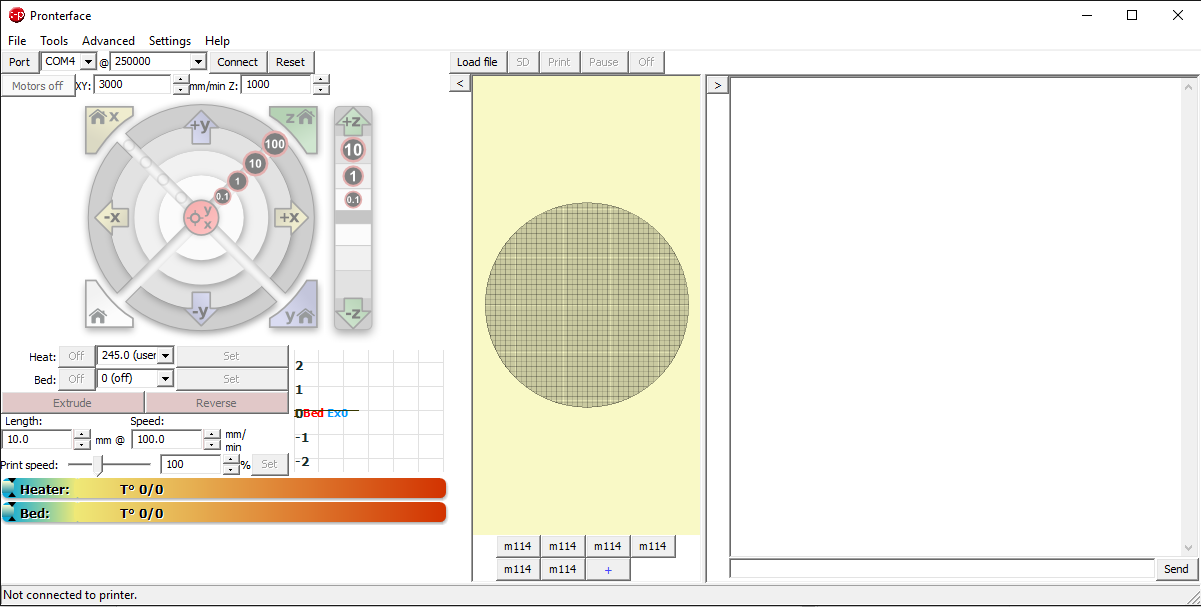Select the 100mm move distance on the jog wheel
This screenshot has height=607, width=1201.
(x=274, y=143)
